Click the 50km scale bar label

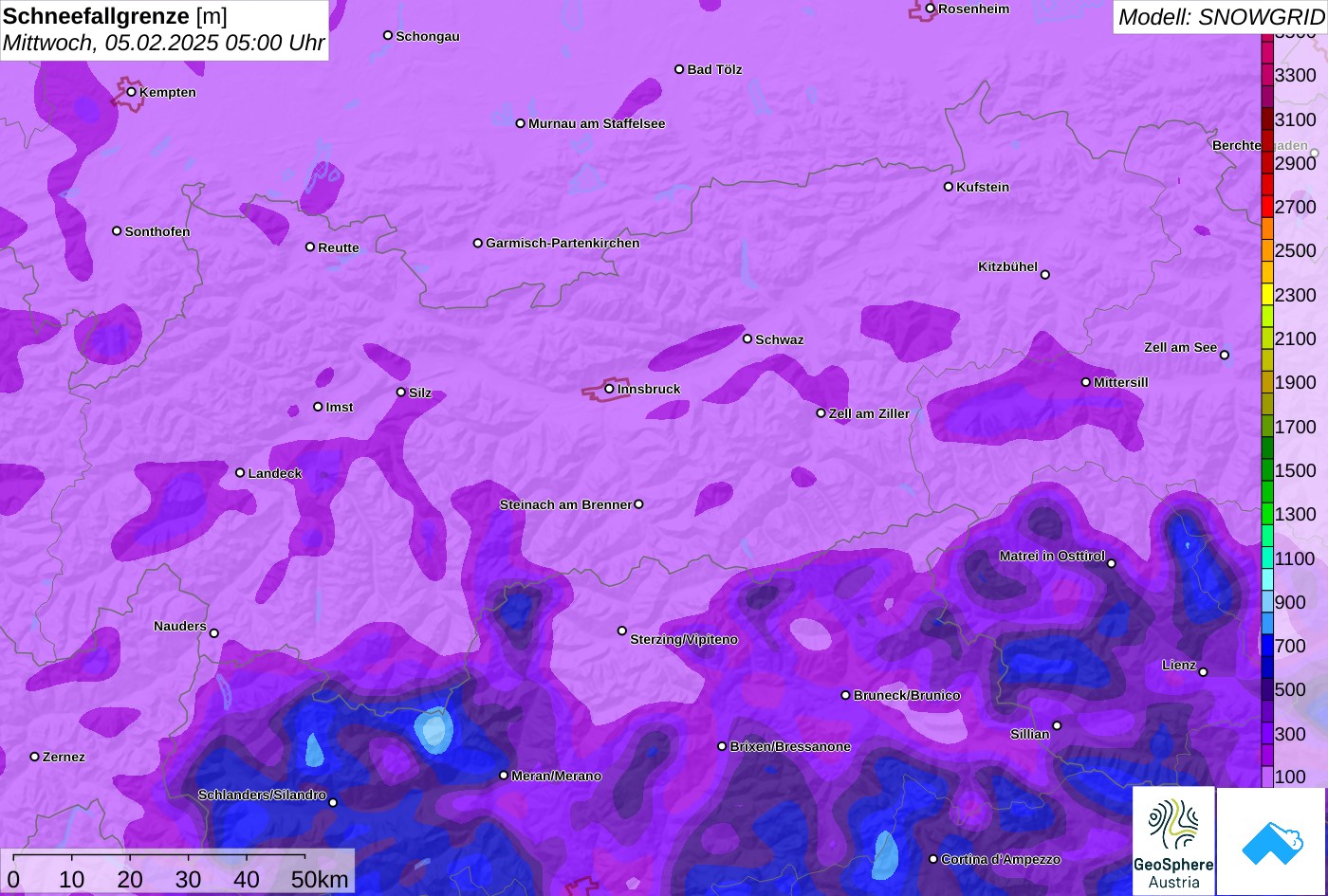pos(320,879)
